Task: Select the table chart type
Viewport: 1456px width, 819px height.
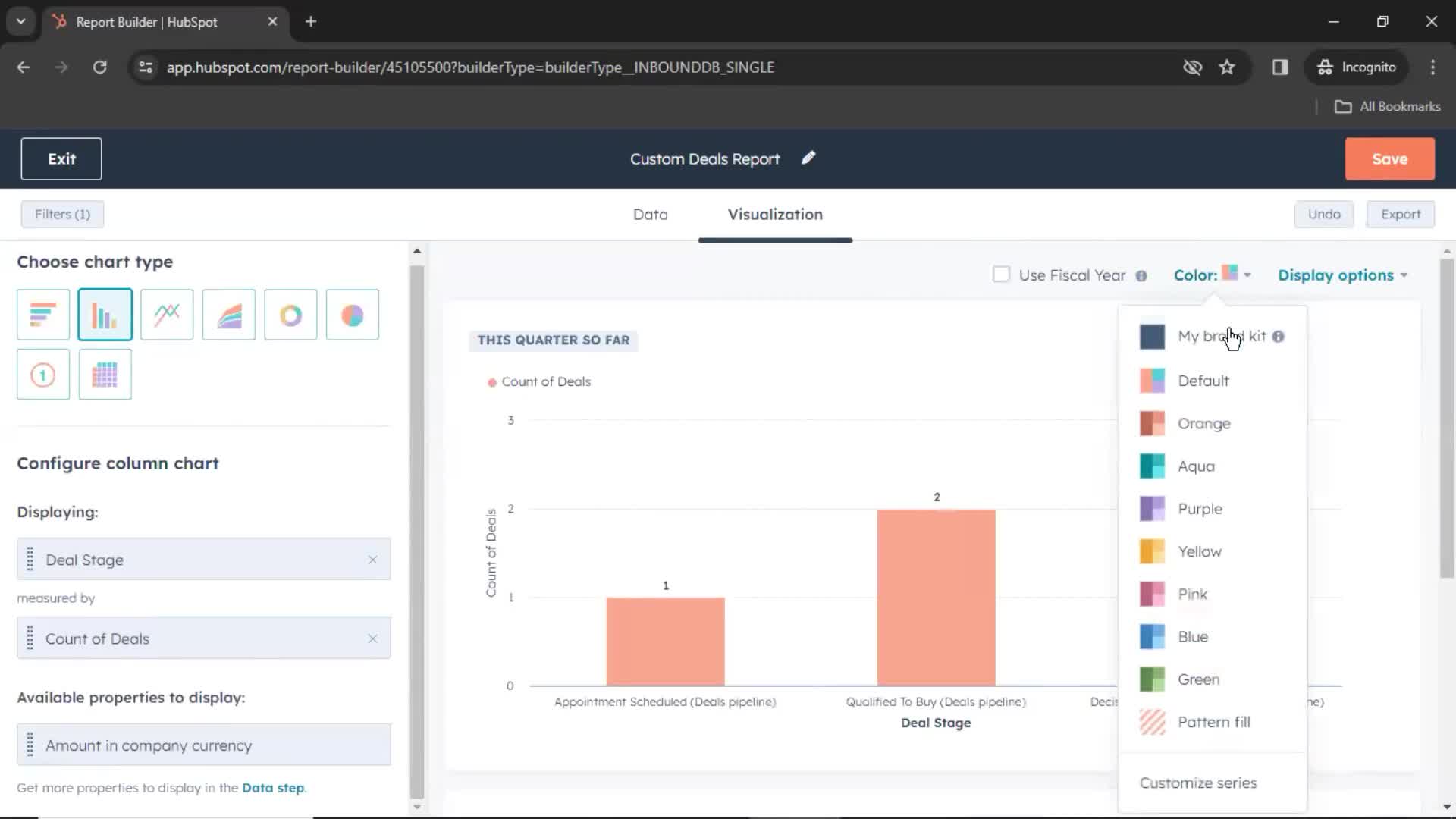Action: [x=105, y=375]
